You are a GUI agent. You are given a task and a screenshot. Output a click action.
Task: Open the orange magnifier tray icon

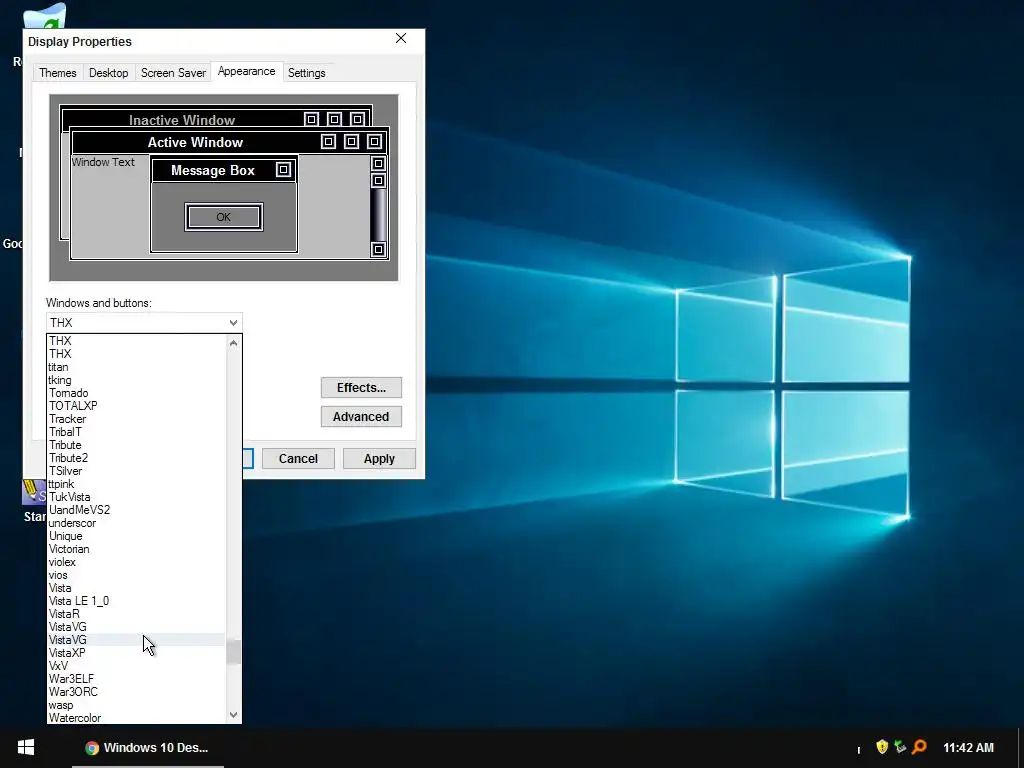pyautogui.click(x=920, y=746)
